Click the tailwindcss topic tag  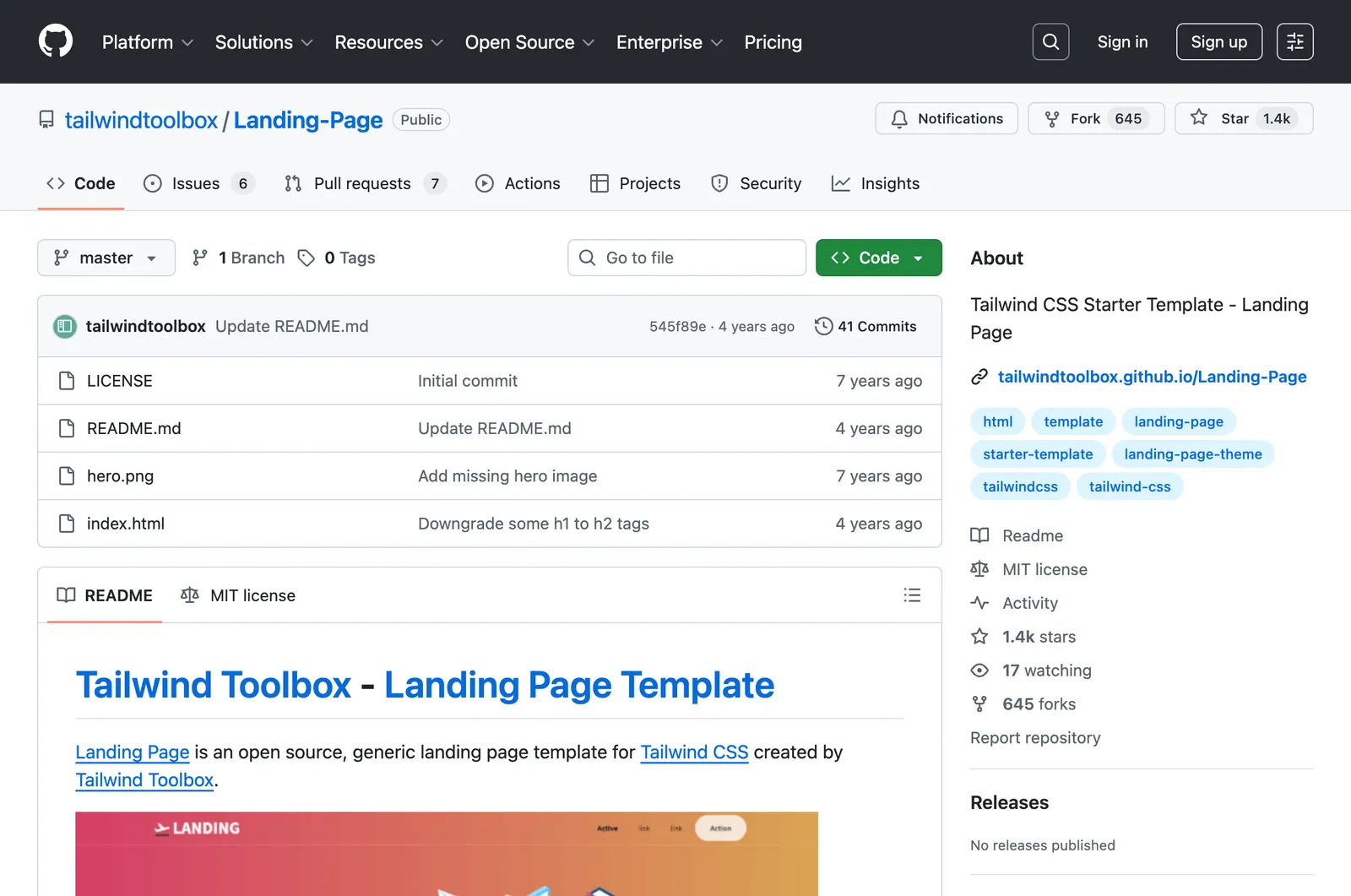[1020, 486]
